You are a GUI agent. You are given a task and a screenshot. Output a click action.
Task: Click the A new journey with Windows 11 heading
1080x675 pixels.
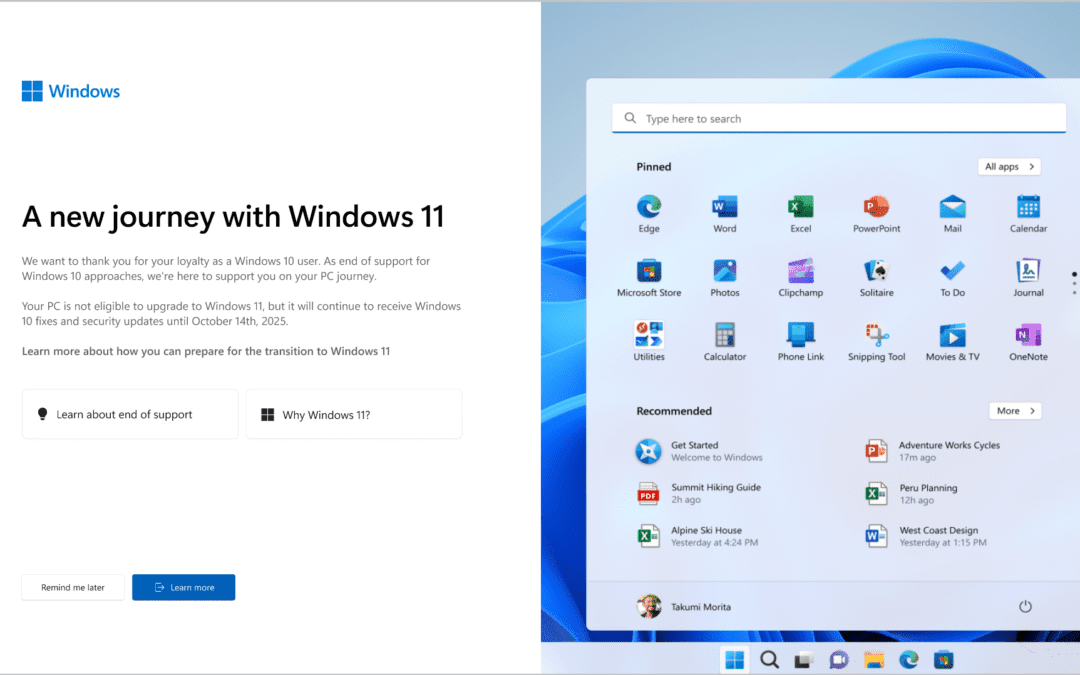[x=233, y=216]
